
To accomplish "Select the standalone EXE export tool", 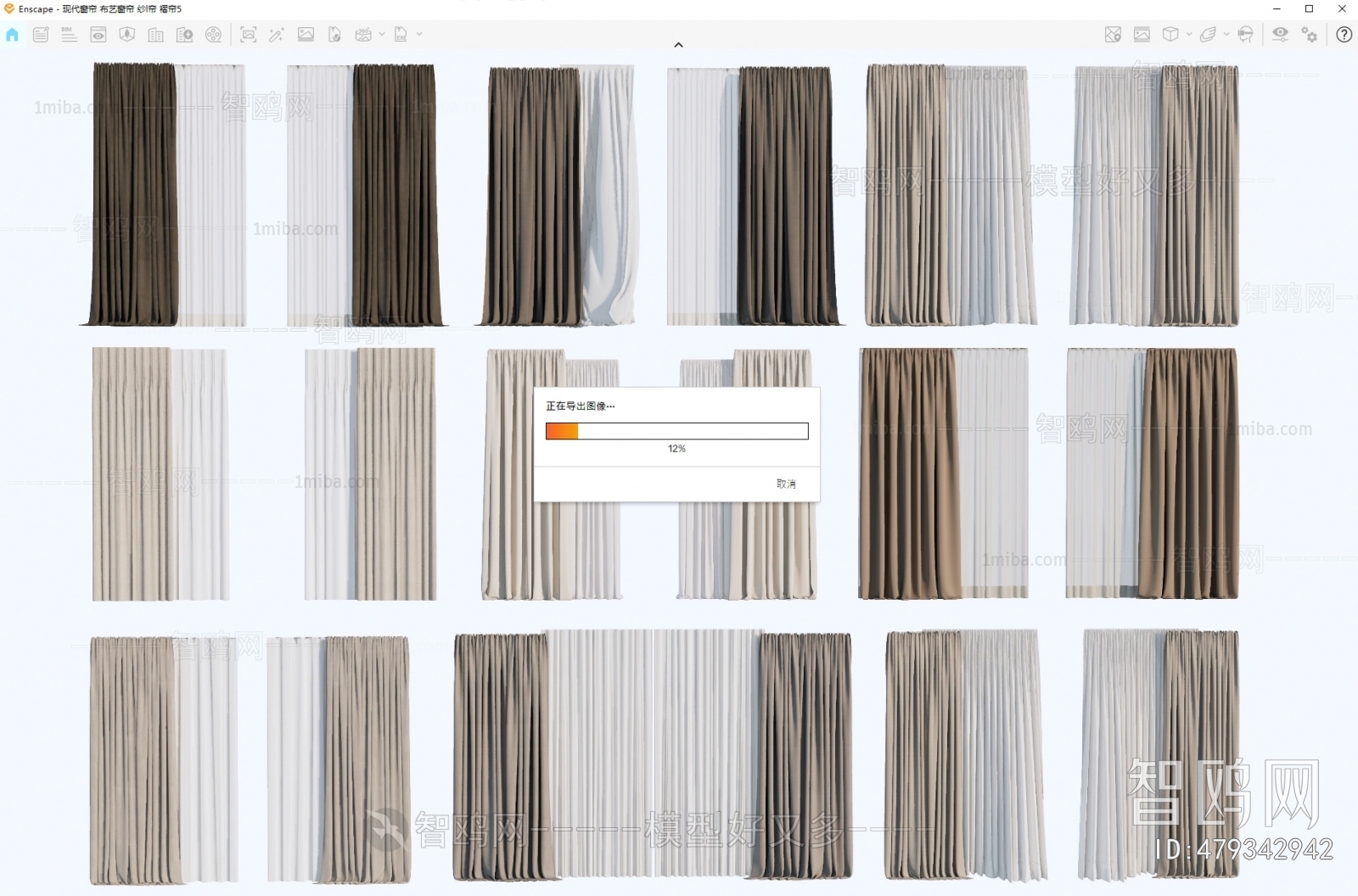I will tap(402, 36).
